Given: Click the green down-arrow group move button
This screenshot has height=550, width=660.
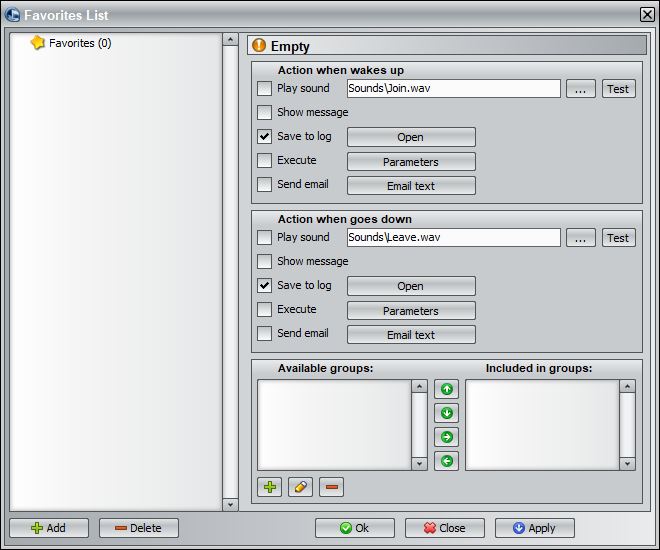Looking at the screenshot, I should click(x=447, y=413).
